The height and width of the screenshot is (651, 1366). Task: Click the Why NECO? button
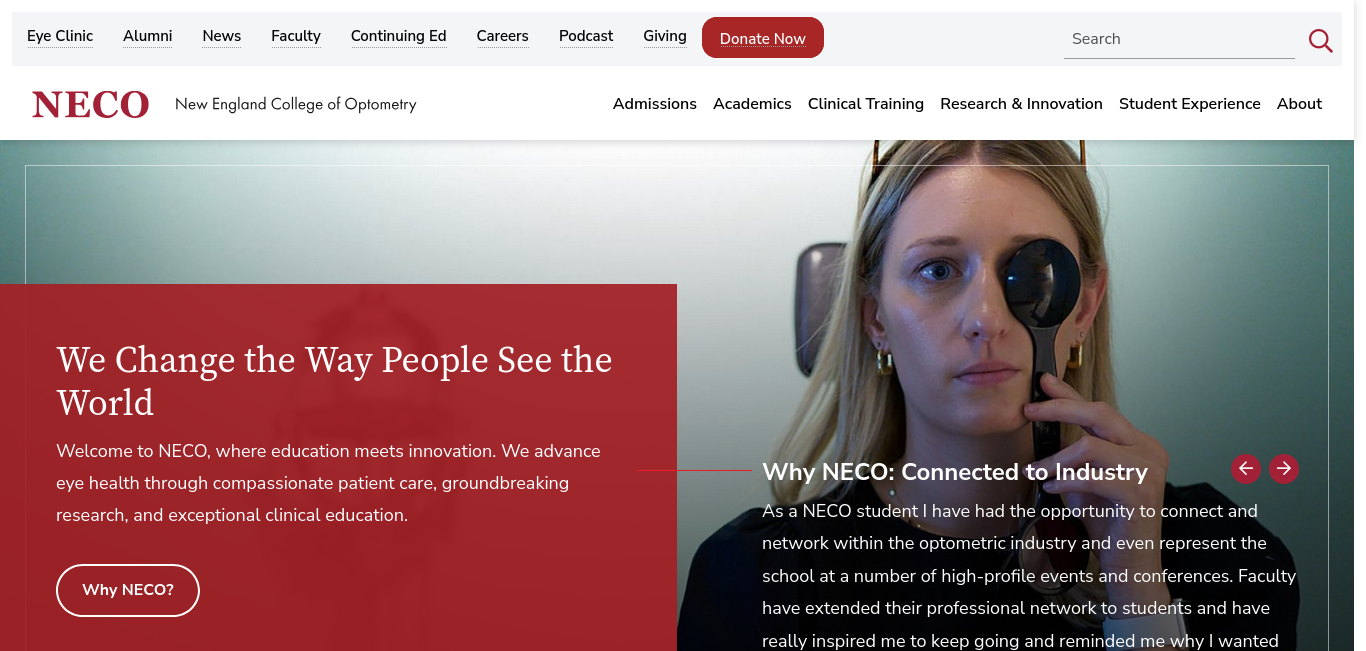tap(128, 590)
